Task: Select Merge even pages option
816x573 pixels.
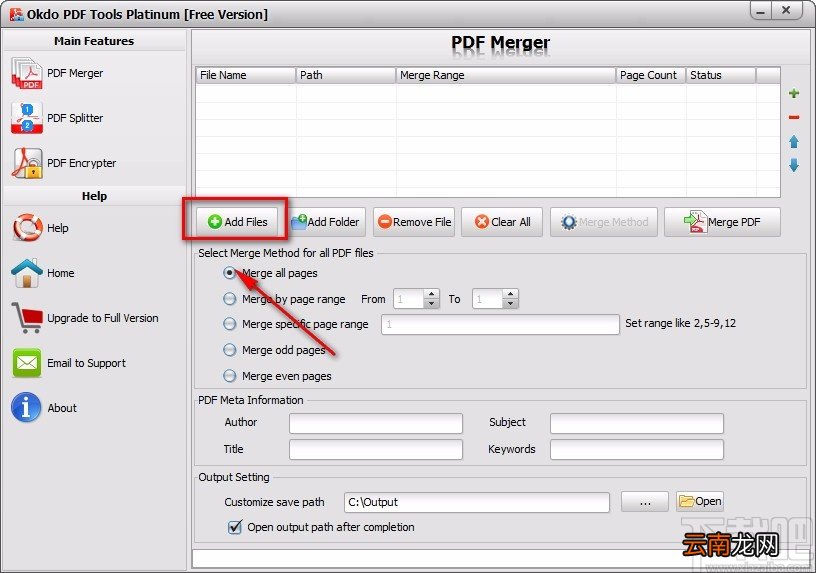Action: tap(230, 376)
